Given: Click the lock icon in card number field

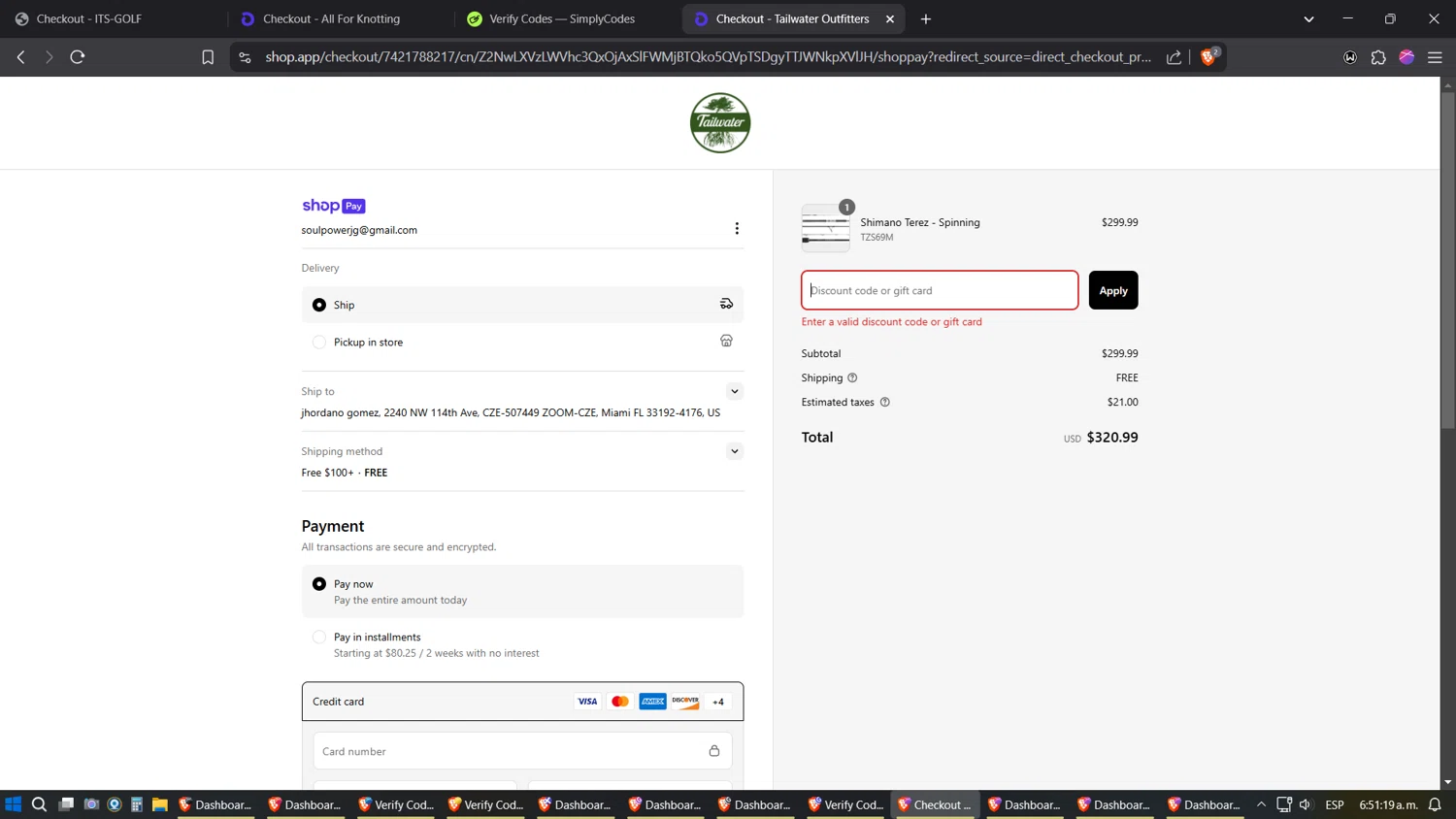Looking at the screenshot, I should [x=714, y=751].
